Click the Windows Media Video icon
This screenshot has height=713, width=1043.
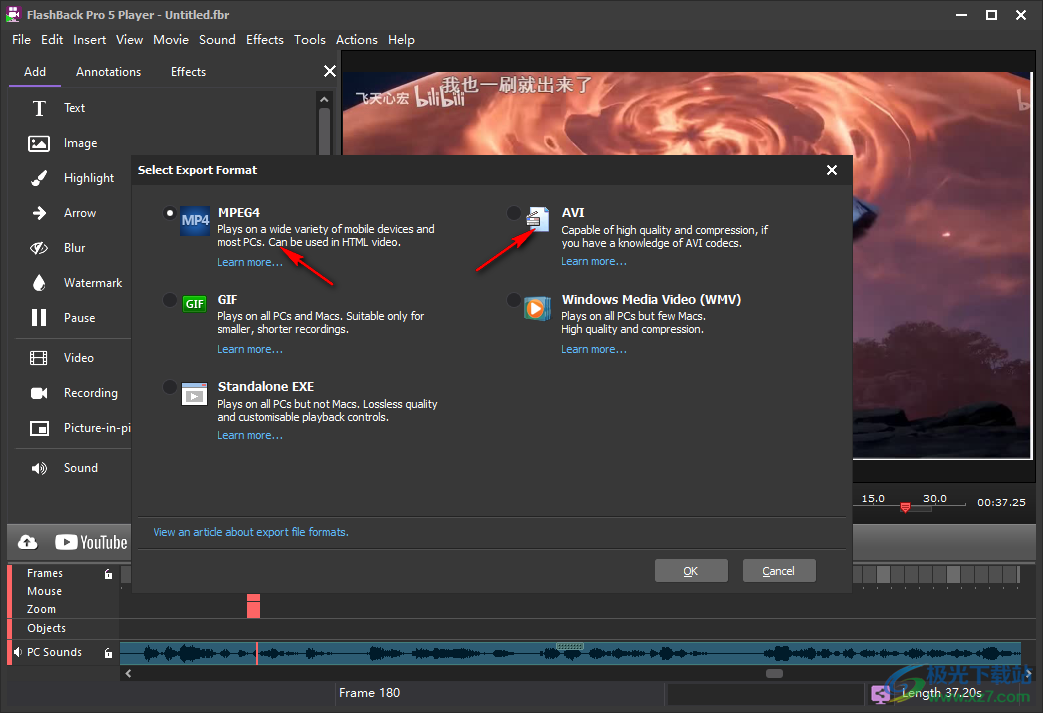tap(537, 308)
